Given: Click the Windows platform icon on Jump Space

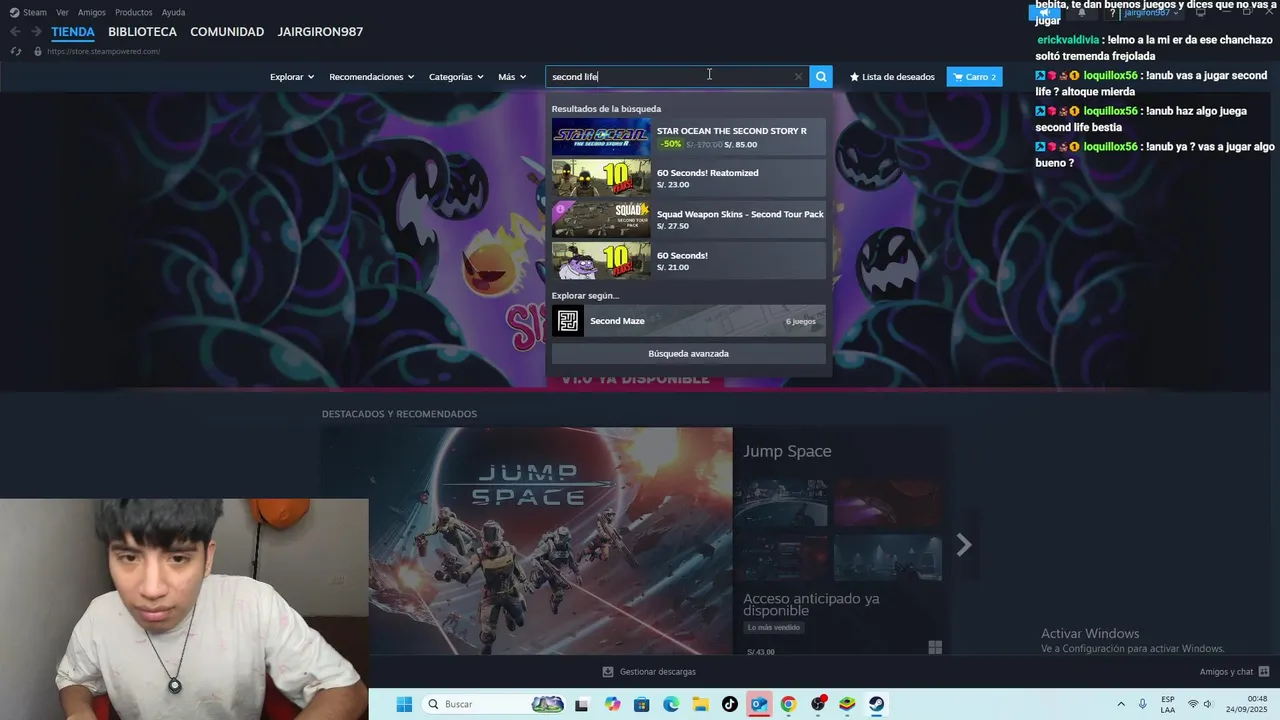Looking at the screenshot, I should click(935, 648).
